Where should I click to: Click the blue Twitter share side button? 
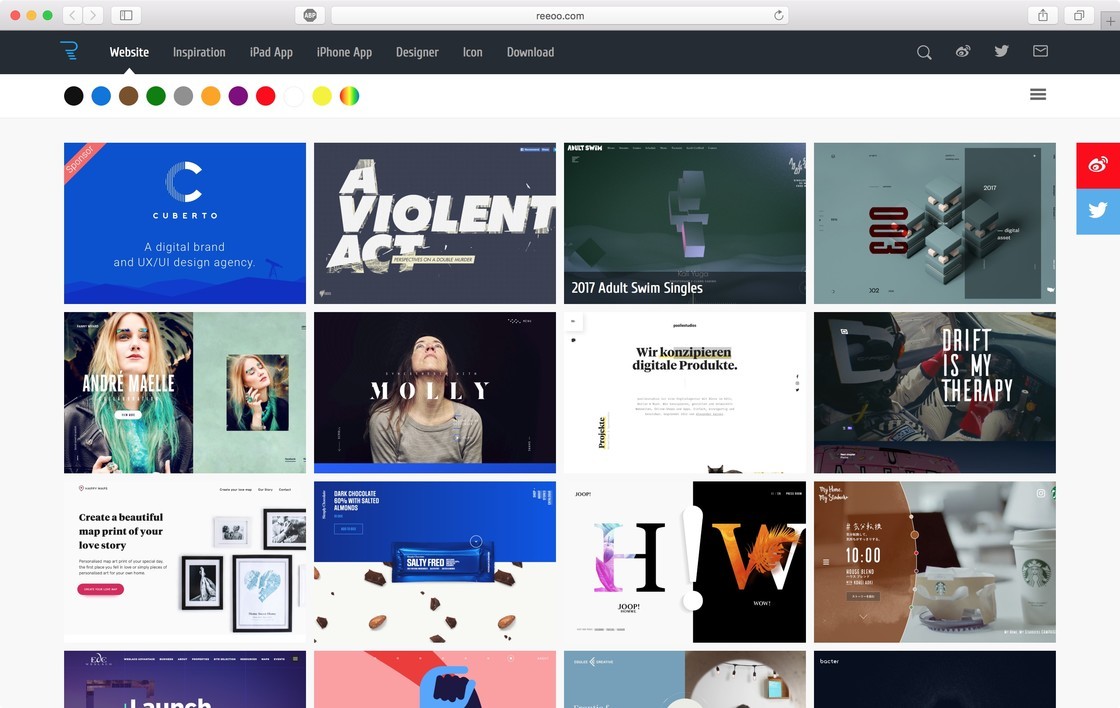tap(1097, 211)
